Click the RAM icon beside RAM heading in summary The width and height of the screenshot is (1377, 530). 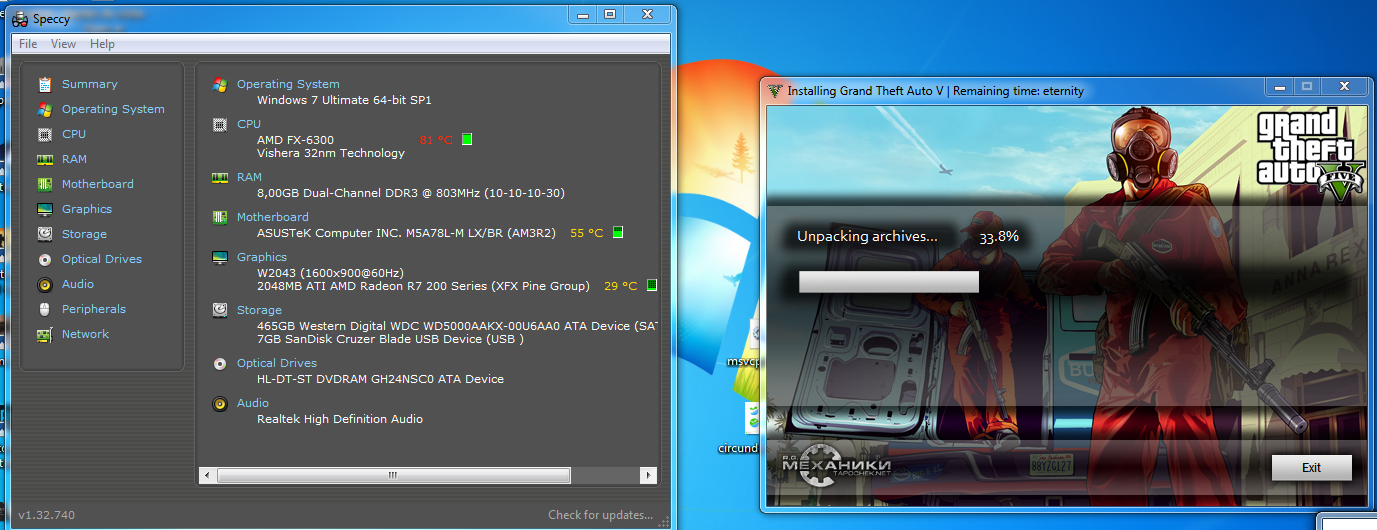[219, 177]
